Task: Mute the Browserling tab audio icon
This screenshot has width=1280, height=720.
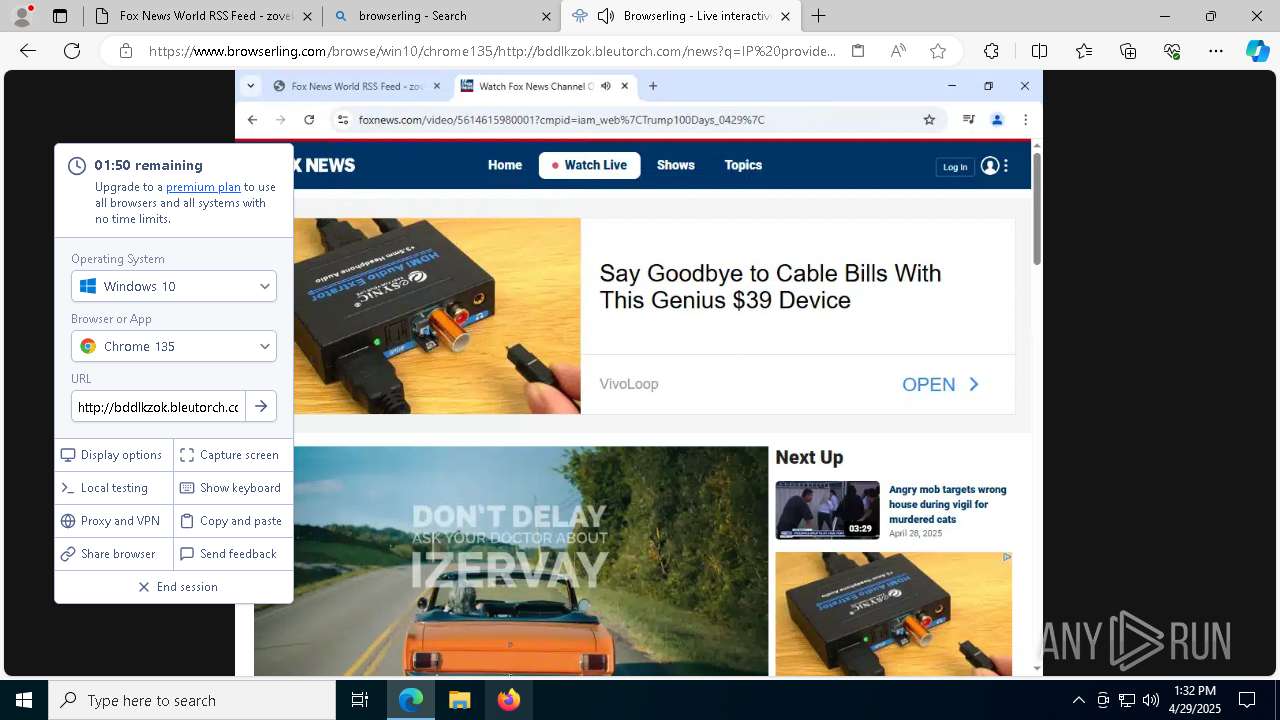Action: pos(605,16)
